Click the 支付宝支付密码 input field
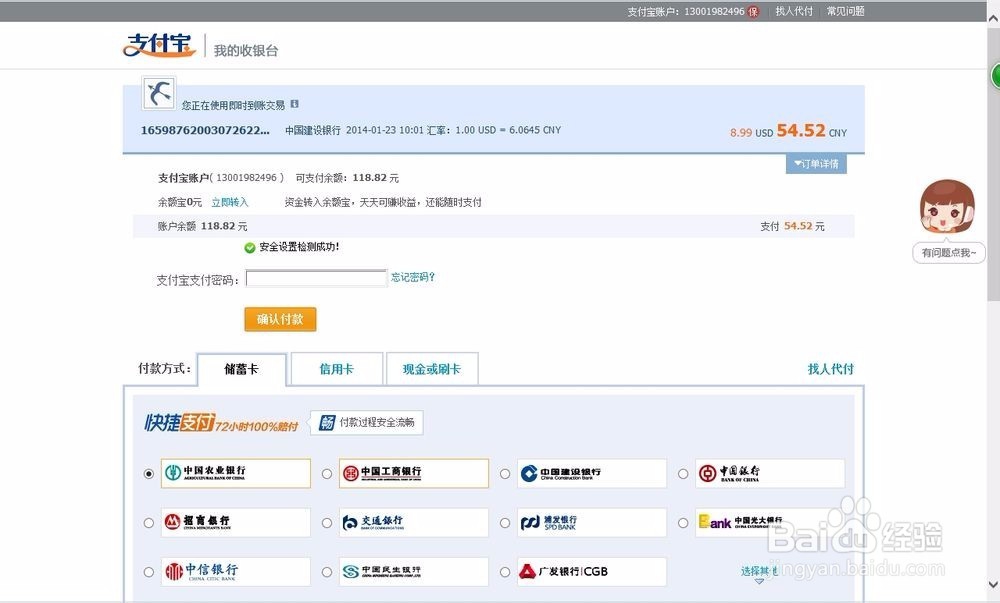The width and height of the screenshot is (1000, 603). [316, 279]
